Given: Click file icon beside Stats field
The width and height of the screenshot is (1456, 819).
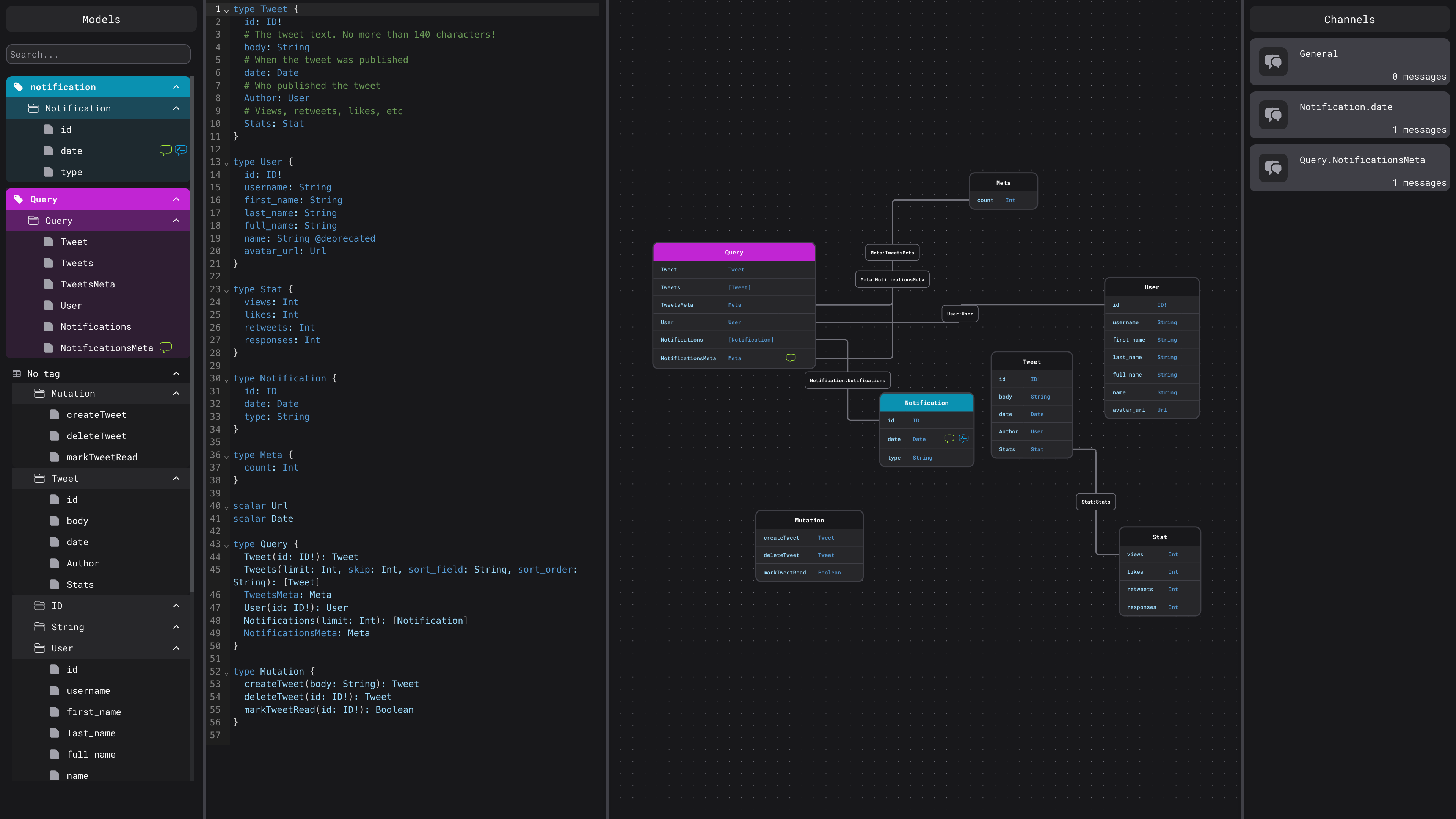Looking at the screenshot, I should [x=54, y=584].
